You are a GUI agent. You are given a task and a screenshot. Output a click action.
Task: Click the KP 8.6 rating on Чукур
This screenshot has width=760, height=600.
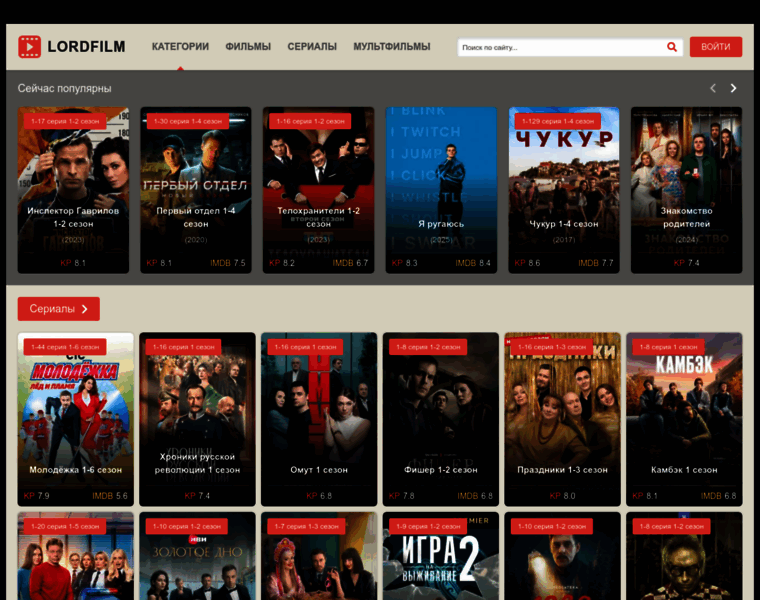point(527,263)
